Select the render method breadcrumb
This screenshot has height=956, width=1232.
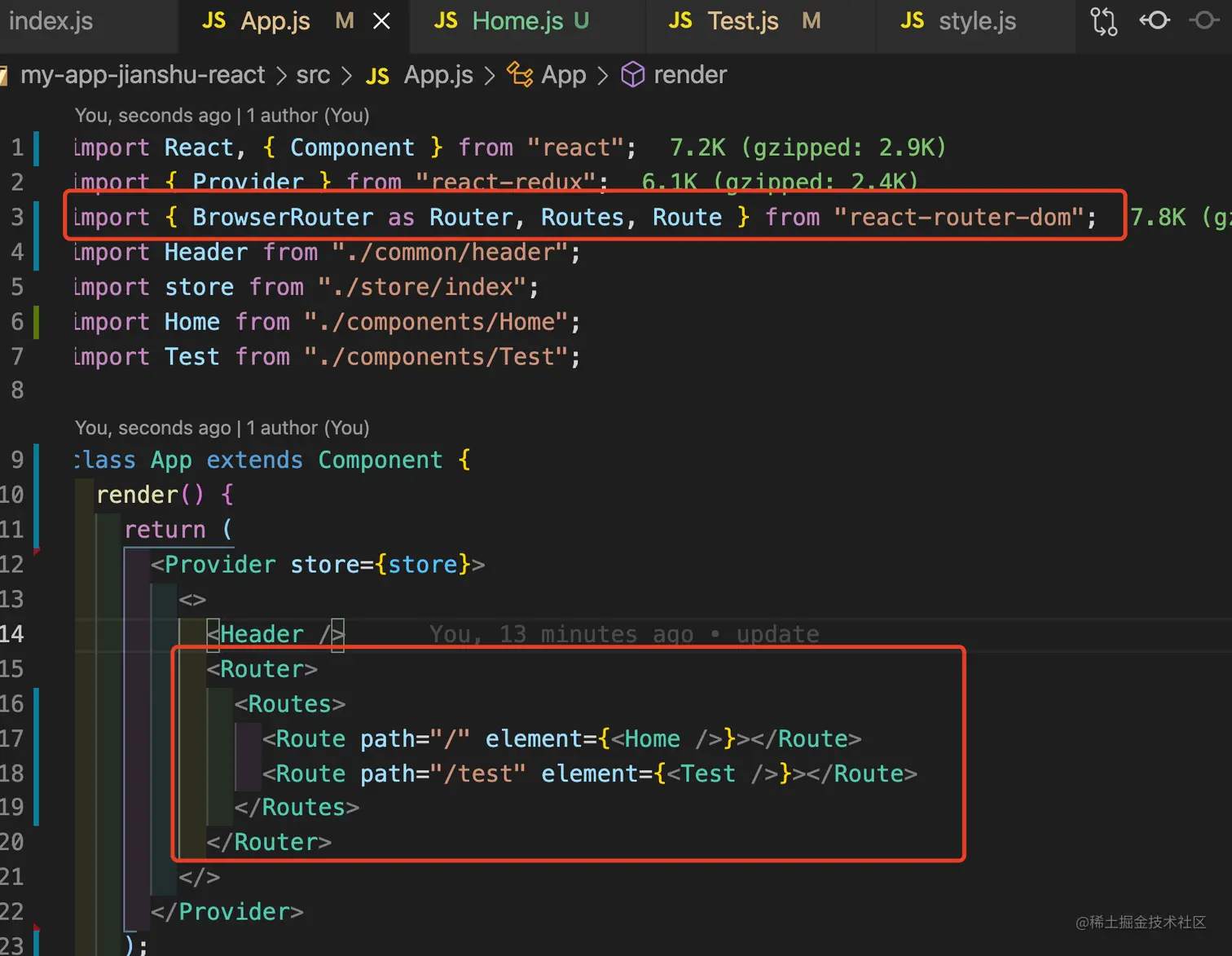[x=690, y=75]
